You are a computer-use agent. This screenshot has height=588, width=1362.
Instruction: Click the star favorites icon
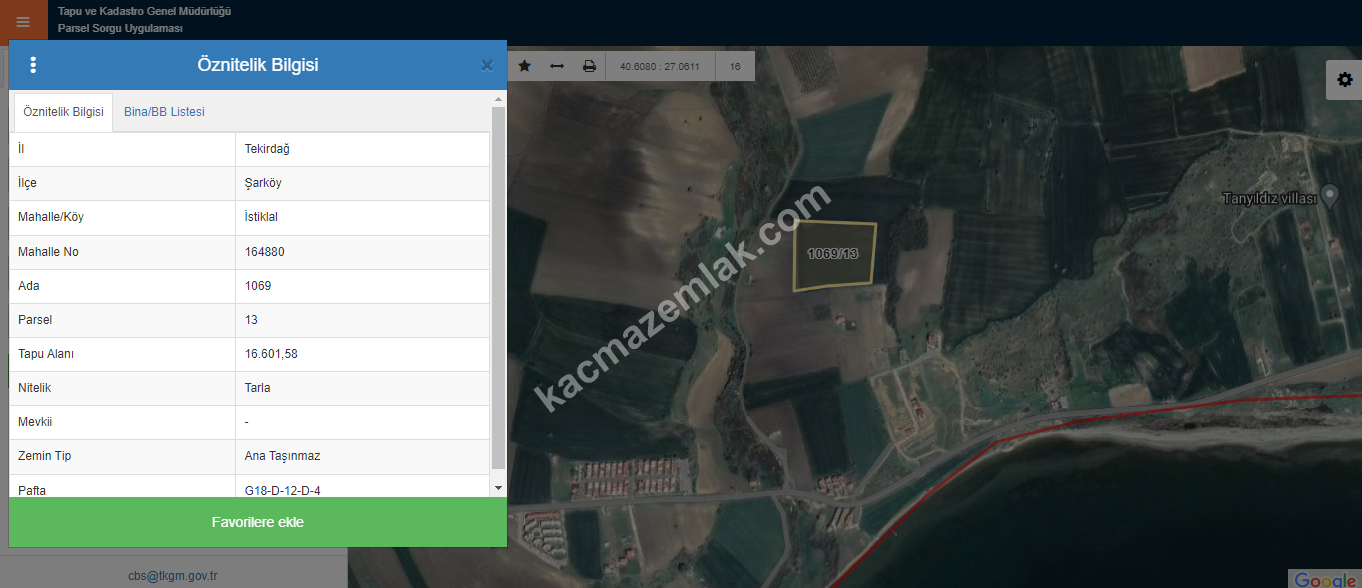point(525,66)
